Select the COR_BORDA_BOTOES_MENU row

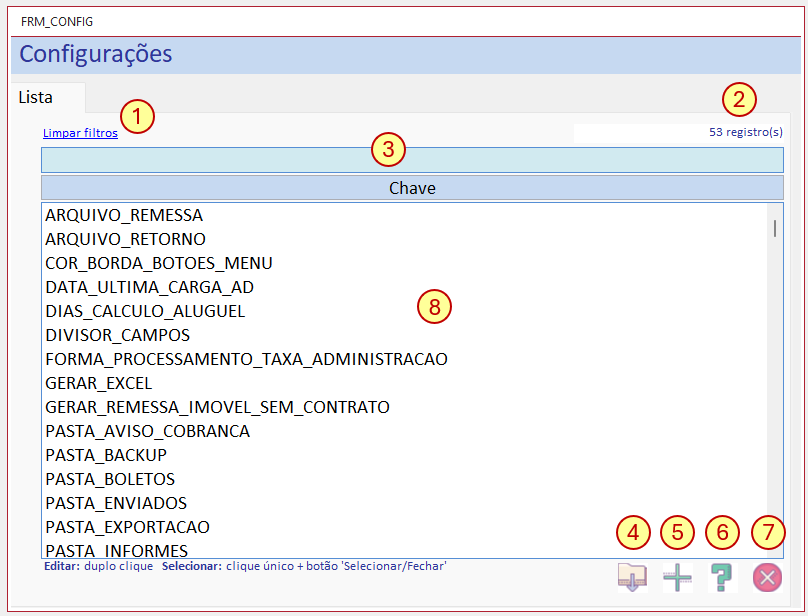[405, 263]
